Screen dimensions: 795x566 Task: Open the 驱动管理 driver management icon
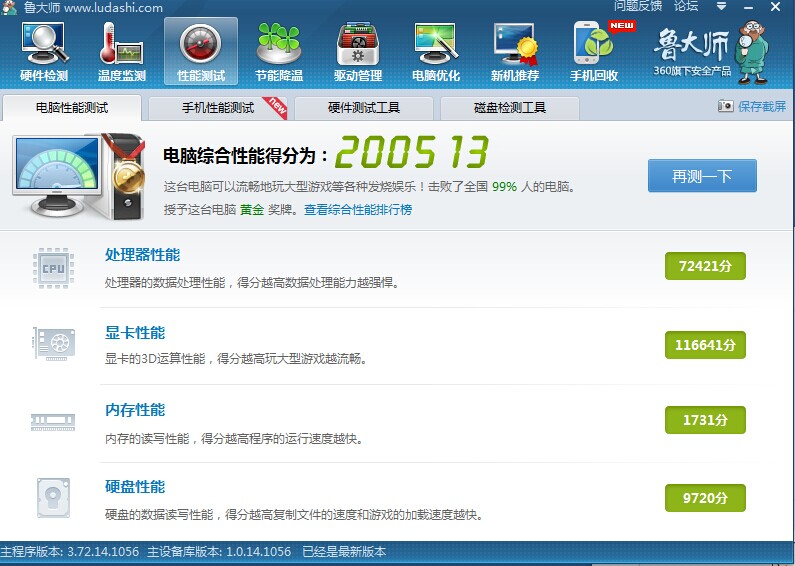click(x=357, y=53)
